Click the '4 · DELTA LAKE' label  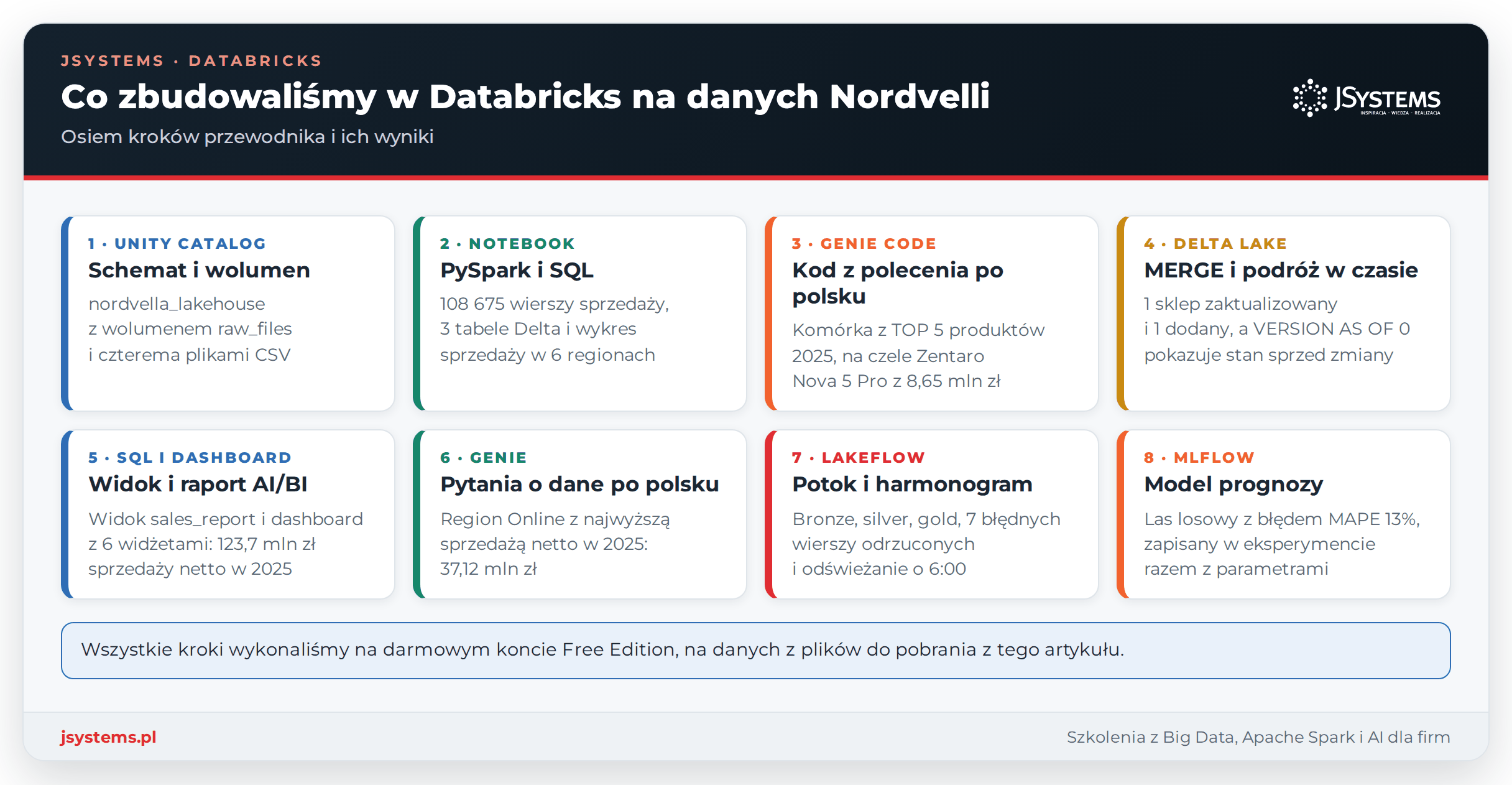(x=1215, y=243)
